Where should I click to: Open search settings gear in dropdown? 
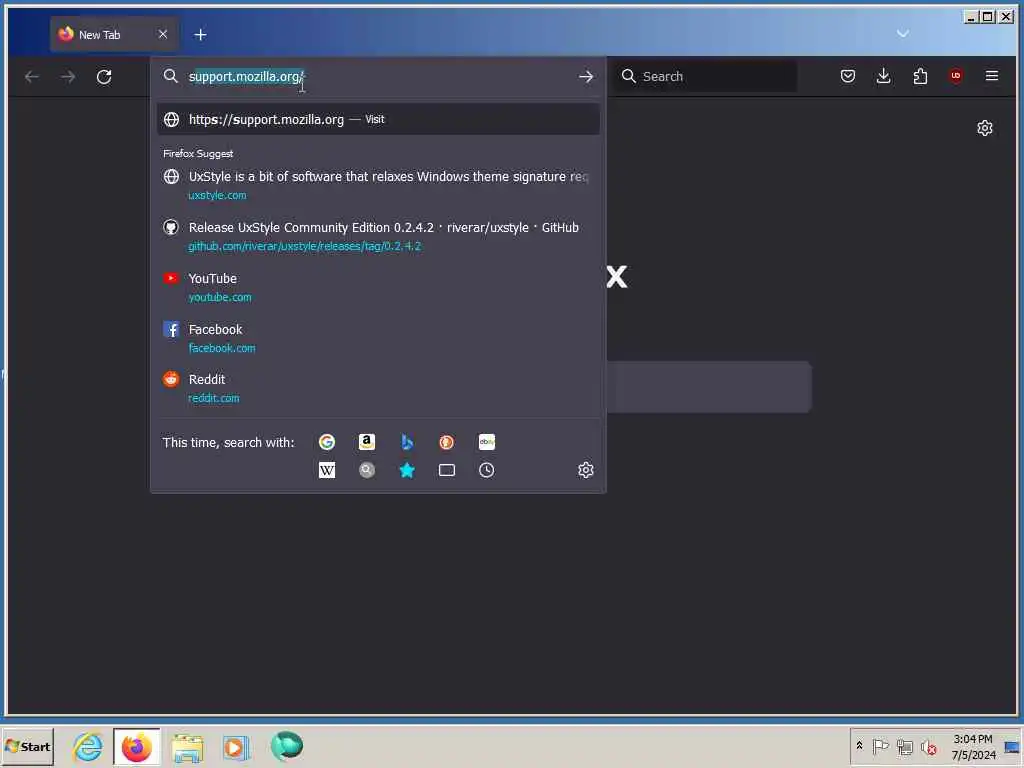pos(586,470)
